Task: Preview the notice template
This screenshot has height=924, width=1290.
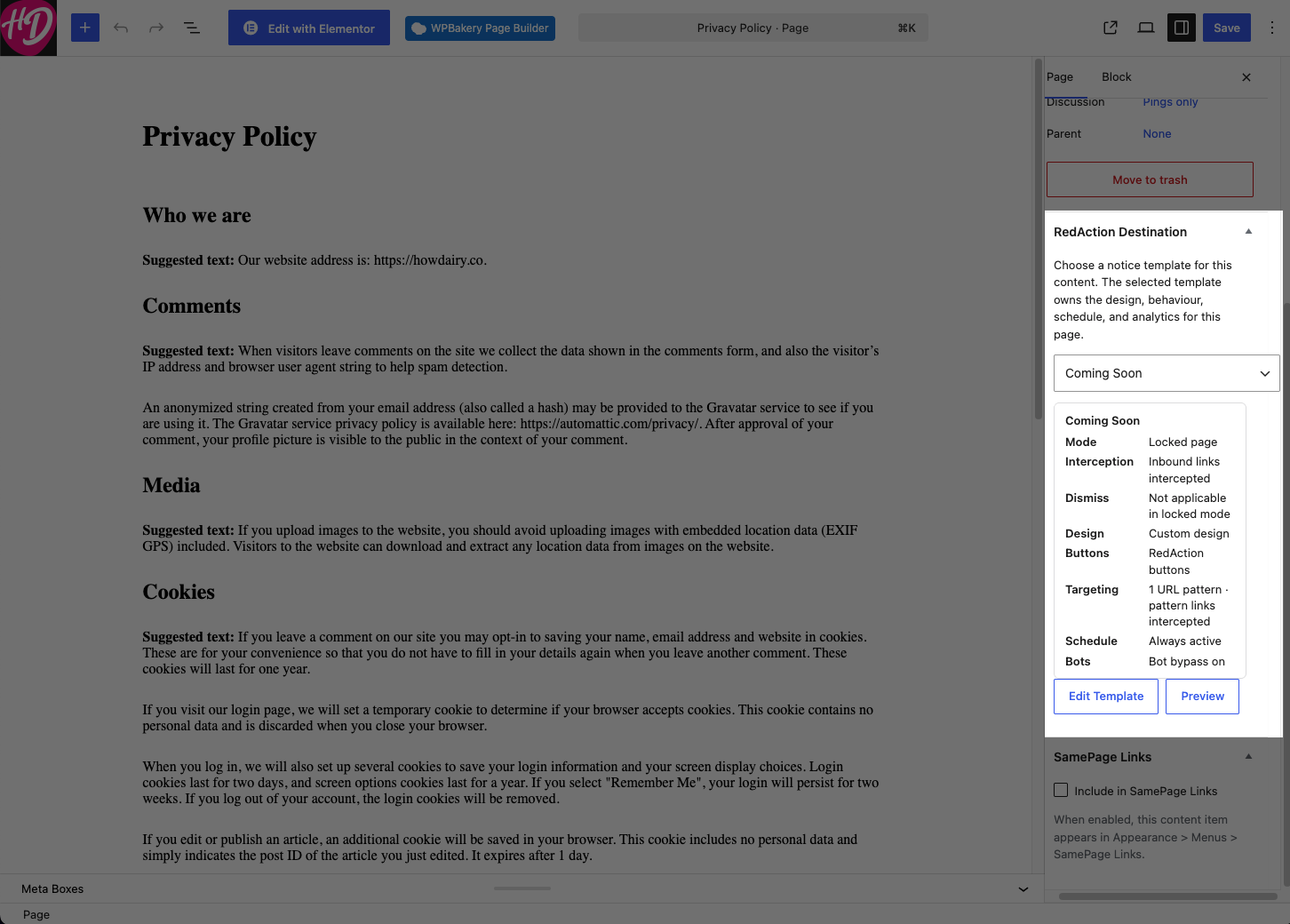Action: (x=1202, y=697)
